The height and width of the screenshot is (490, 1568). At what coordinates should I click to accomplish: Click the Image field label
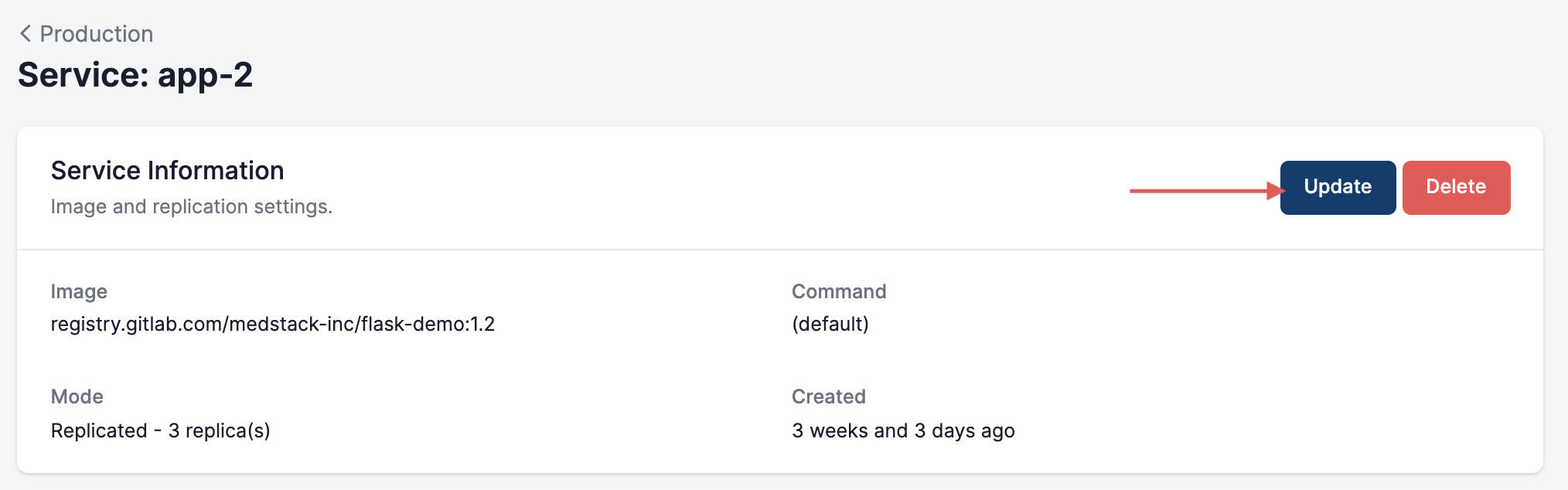click(x=79, y=291)
